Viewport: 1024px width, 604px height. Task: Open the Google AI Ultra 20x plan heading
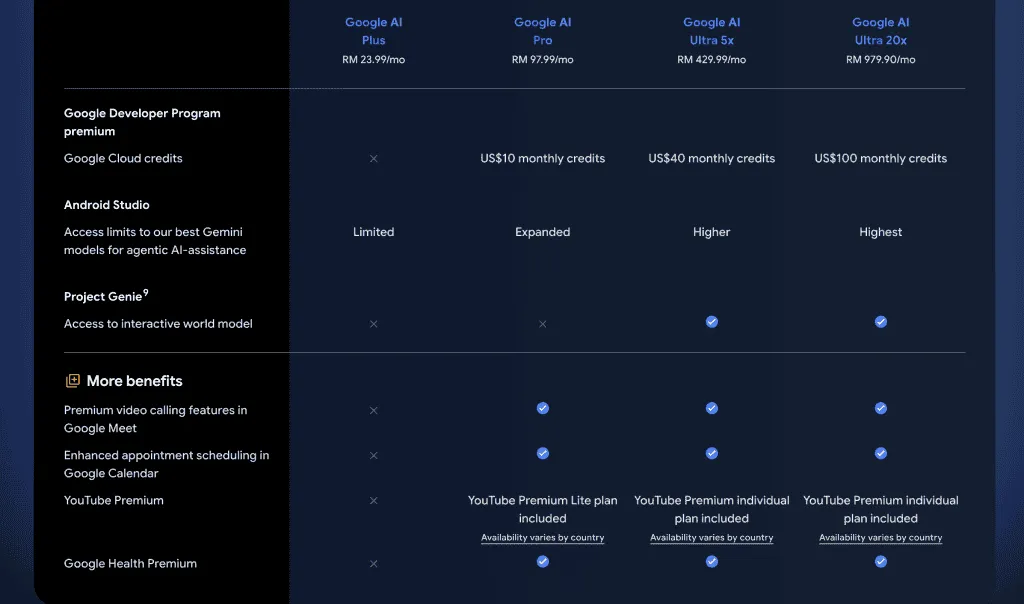(881, 31)
